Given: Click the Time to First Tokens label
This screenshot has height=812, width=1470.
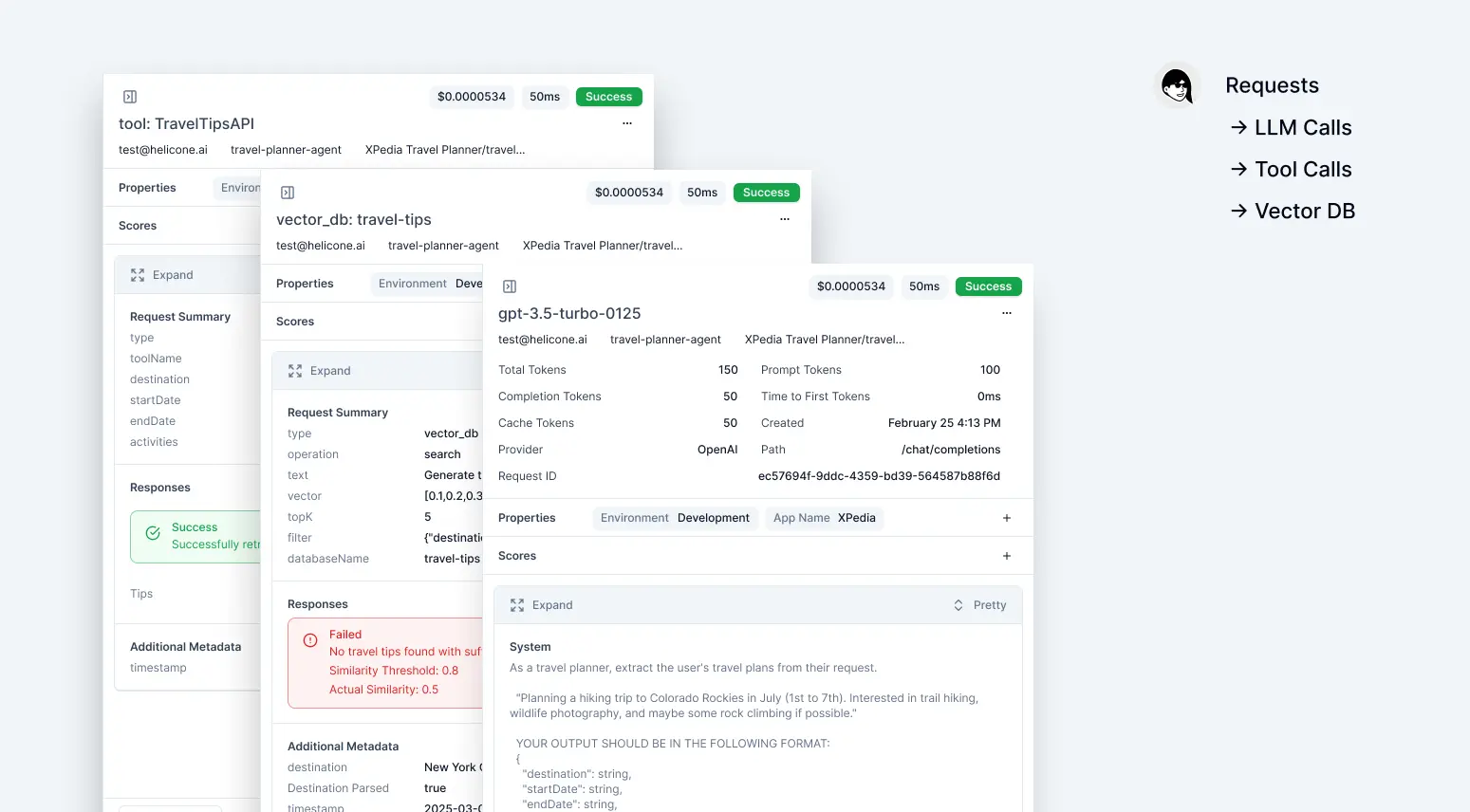Looking at the screenshot, I should [x=815, y=397].
